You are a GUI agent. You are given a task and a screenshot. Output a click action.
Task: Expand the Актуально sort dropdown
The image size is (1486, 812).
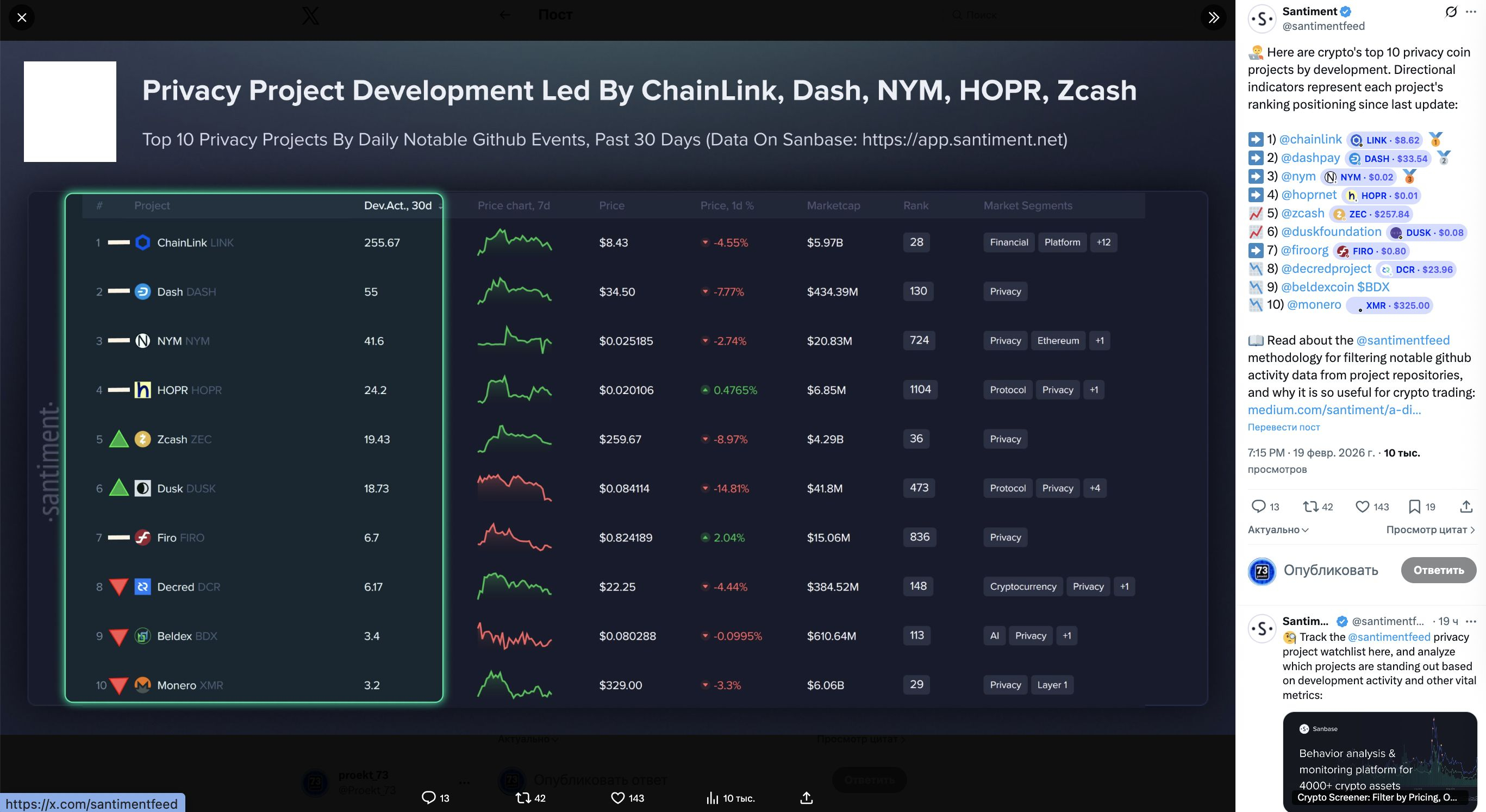(1278, 529)
